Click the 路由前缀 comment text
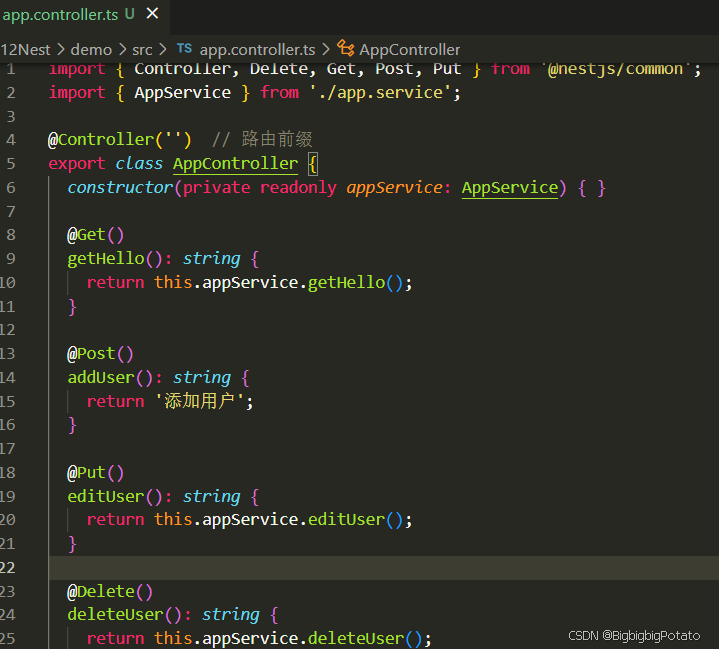The height and width of the screenshot is (649, 719). point(277,139)
